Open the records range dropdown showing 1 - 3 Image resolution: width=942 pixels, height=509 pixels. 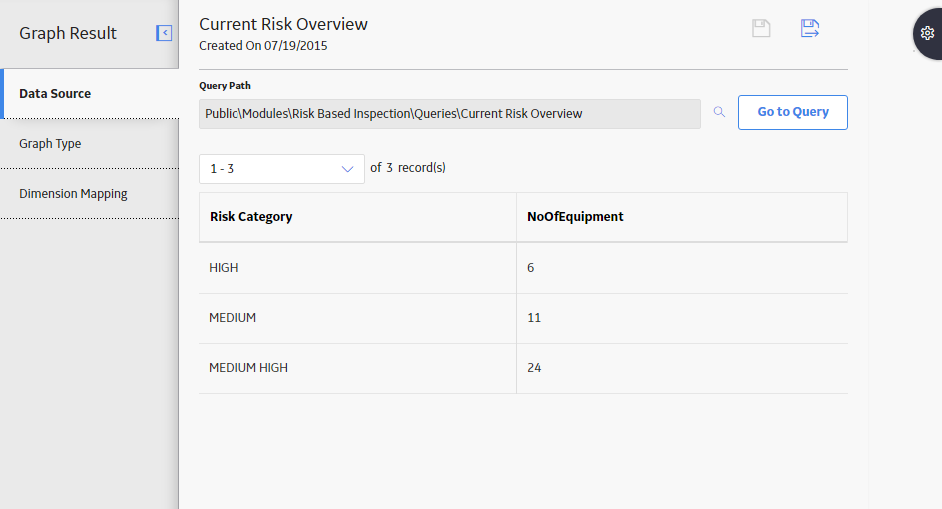coord(282,169)
